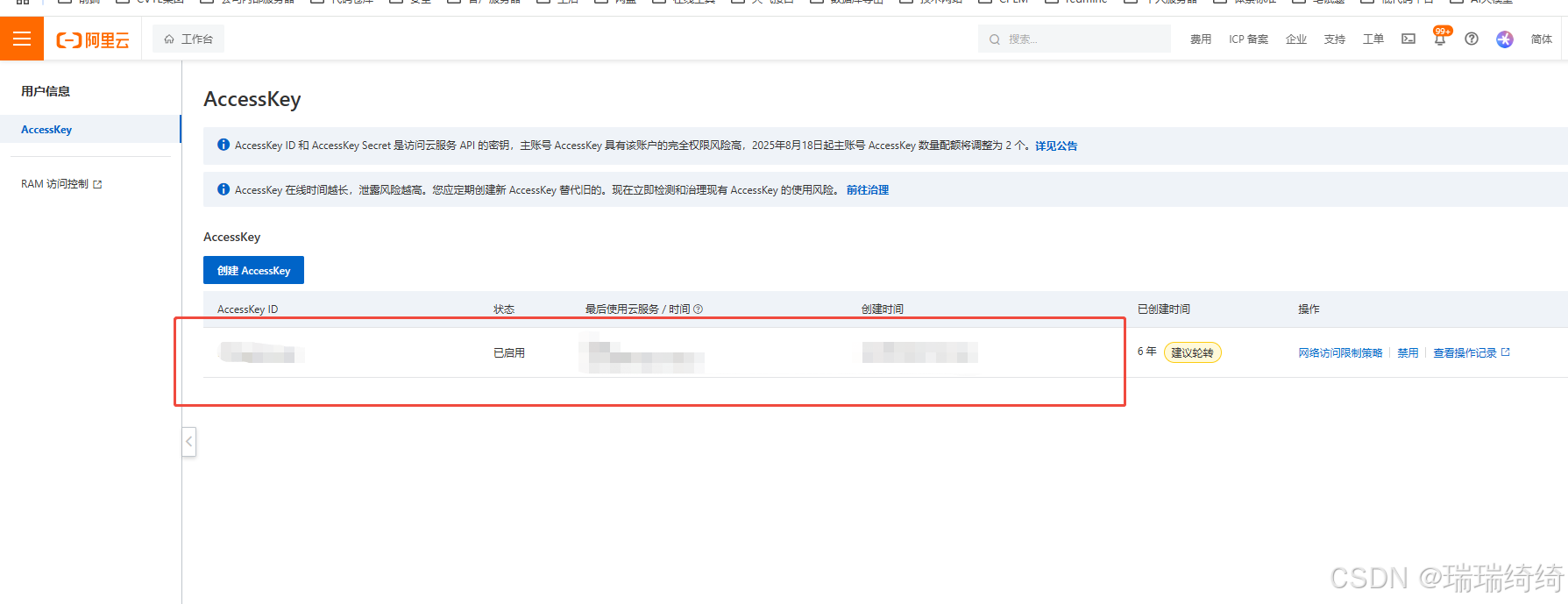Open the AI assistant avatar icon
Image resolution: width=1568 pixels, height=604 pixels.
click(1505, 39)
